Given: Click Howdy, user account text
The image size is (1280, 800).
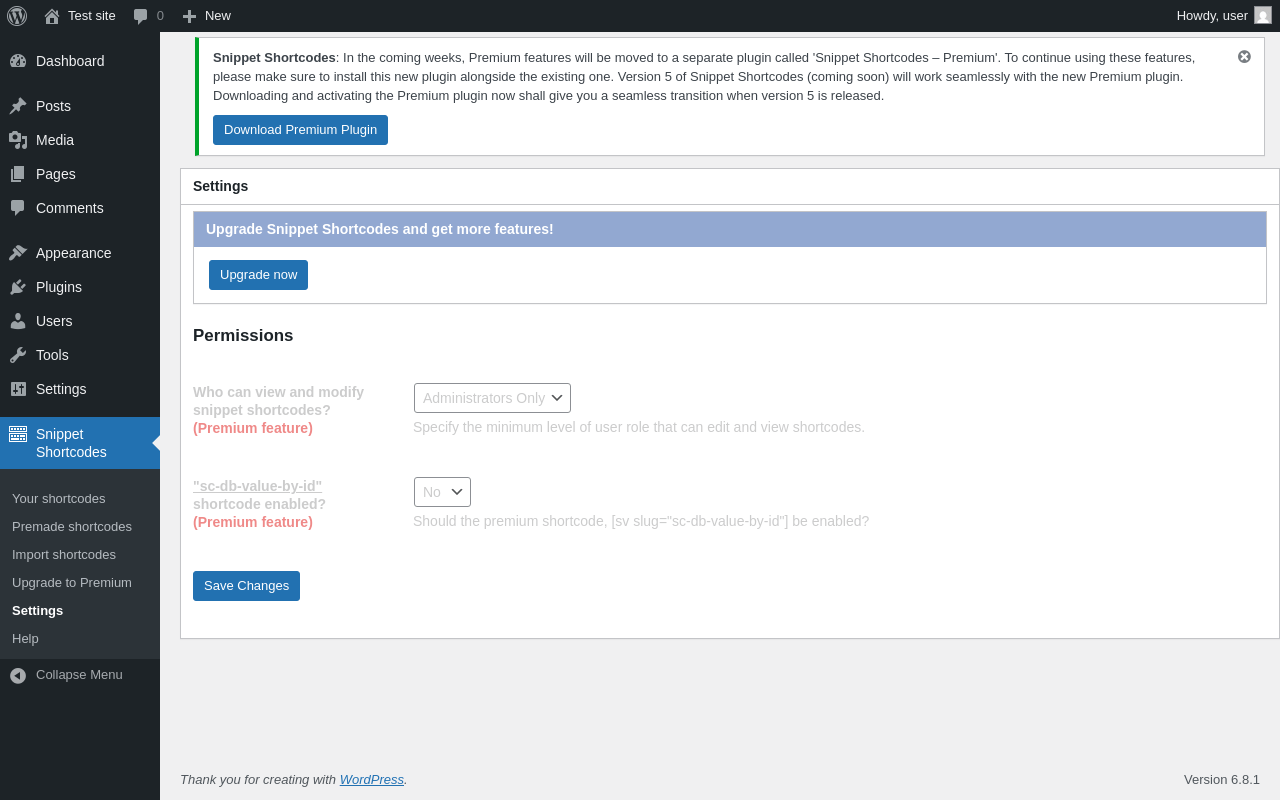Looking at the screenshot, I should pos(1212,16).
